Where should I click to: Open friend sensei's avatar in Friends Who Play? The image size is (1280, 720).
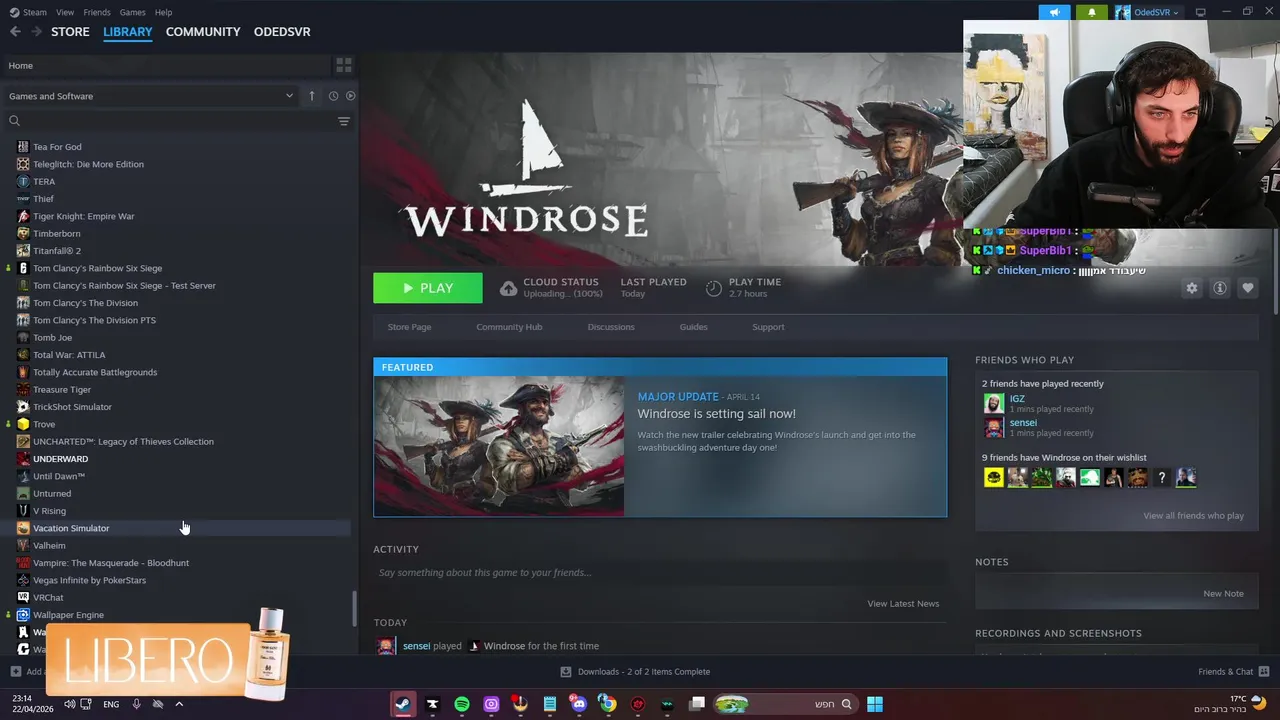(993, 427)
